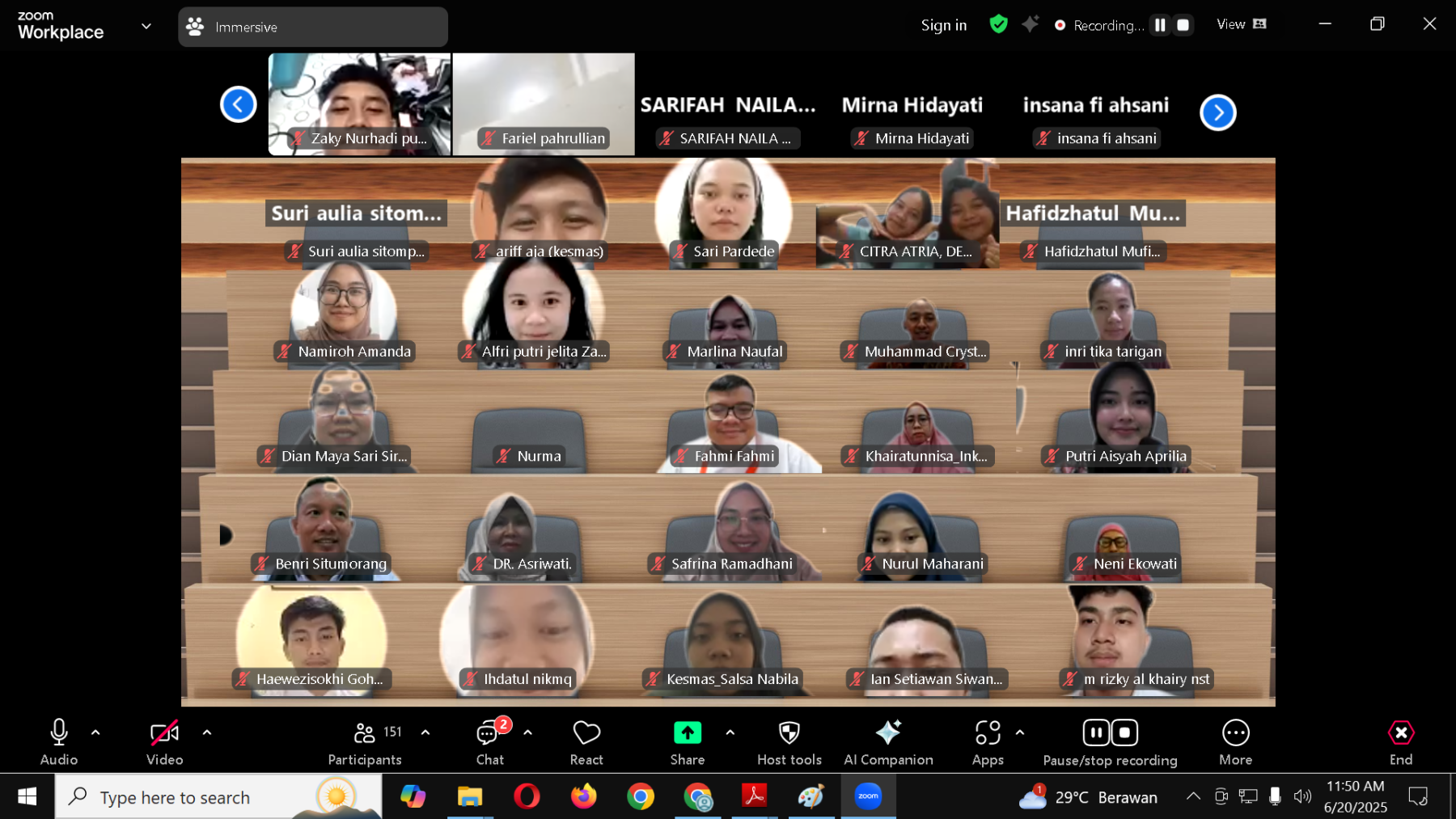This screenshot has height=819, width=1456.
Task: Show next participants with right arrow
Action: point(1217,112)
